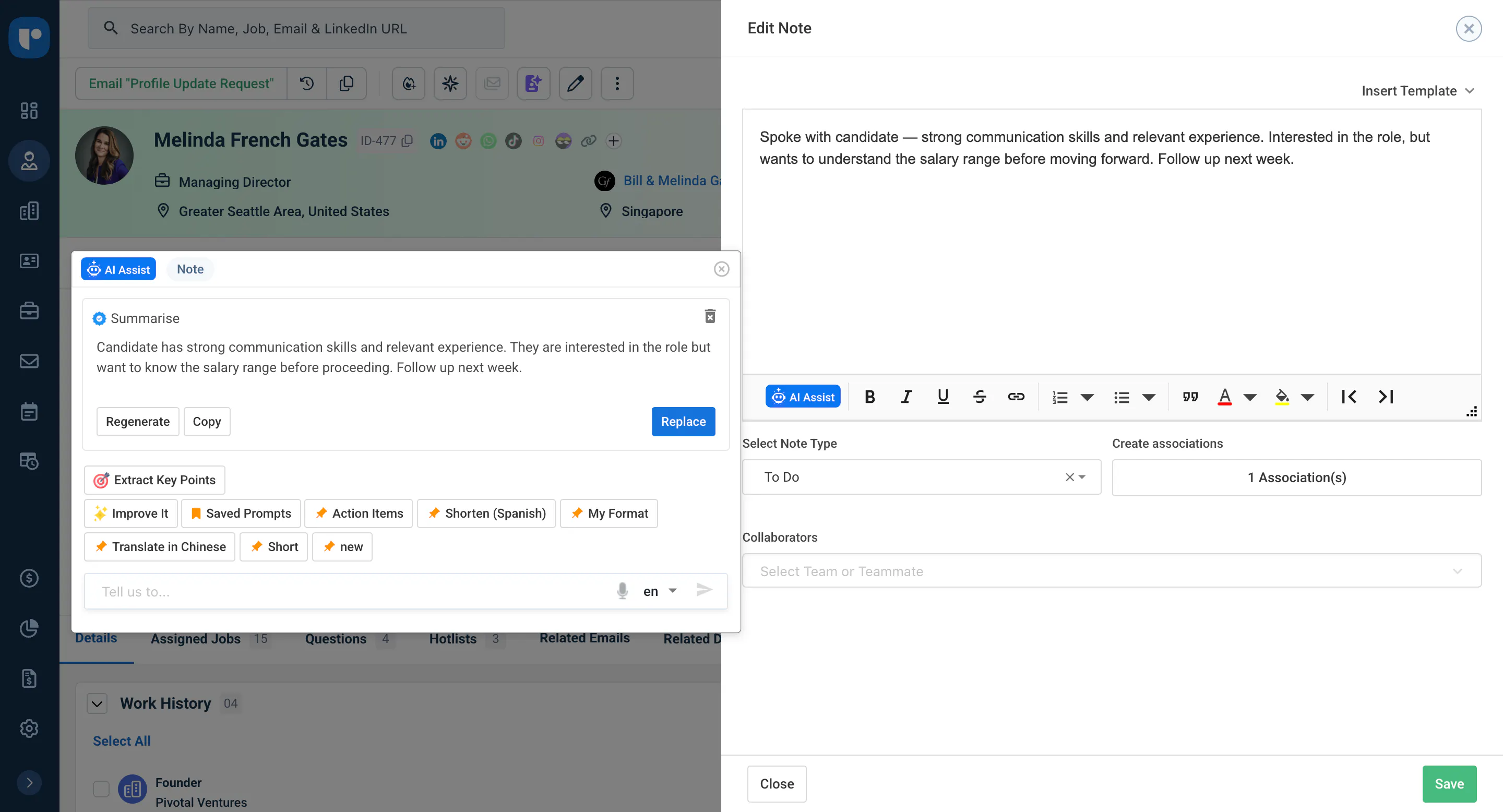Open Insert Template dropdown

click(1418, 91)
